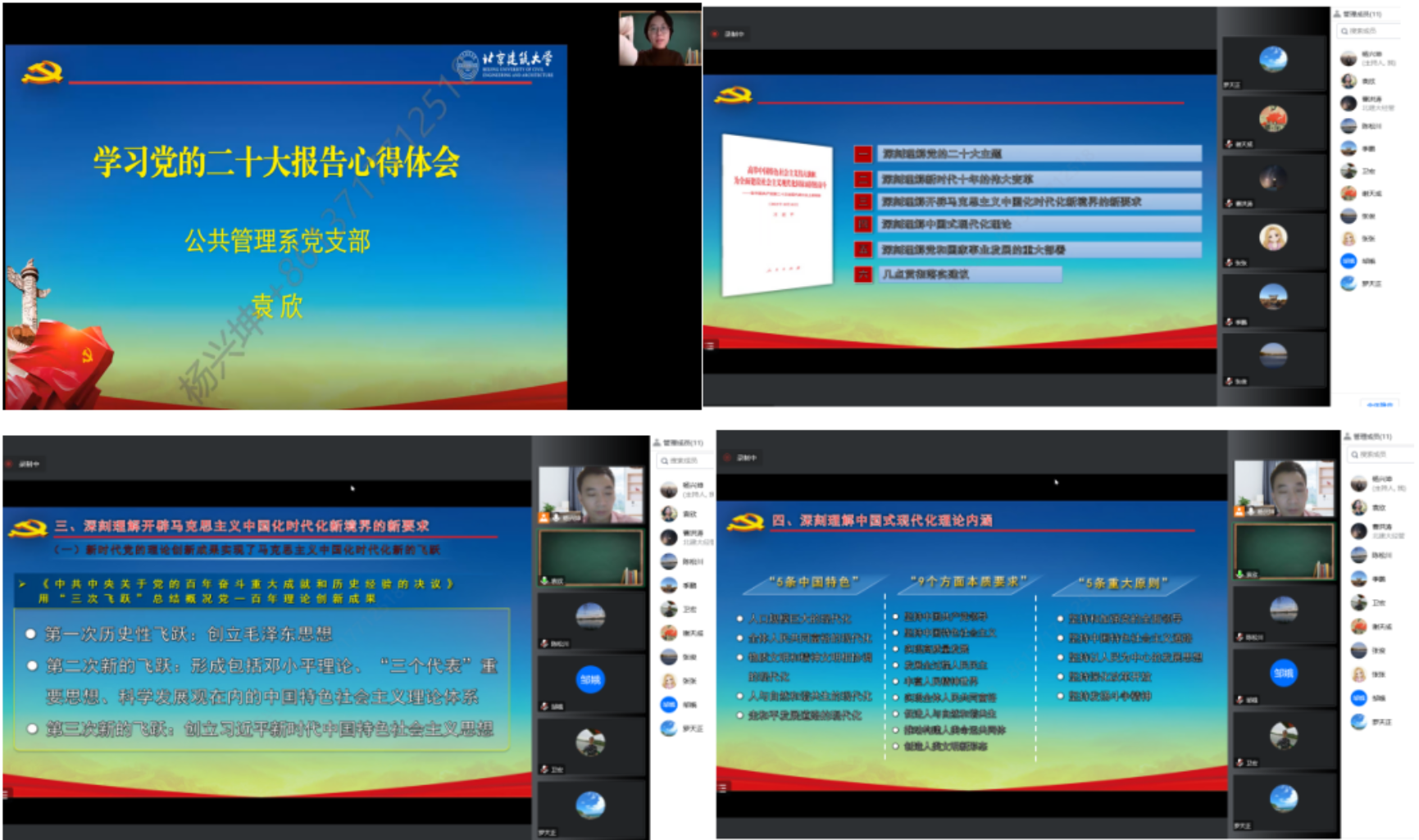Click the search members field in bottom-left meeting
Image resolution: width=1419 pixels, height=840 pixels.
click(683, 461)
